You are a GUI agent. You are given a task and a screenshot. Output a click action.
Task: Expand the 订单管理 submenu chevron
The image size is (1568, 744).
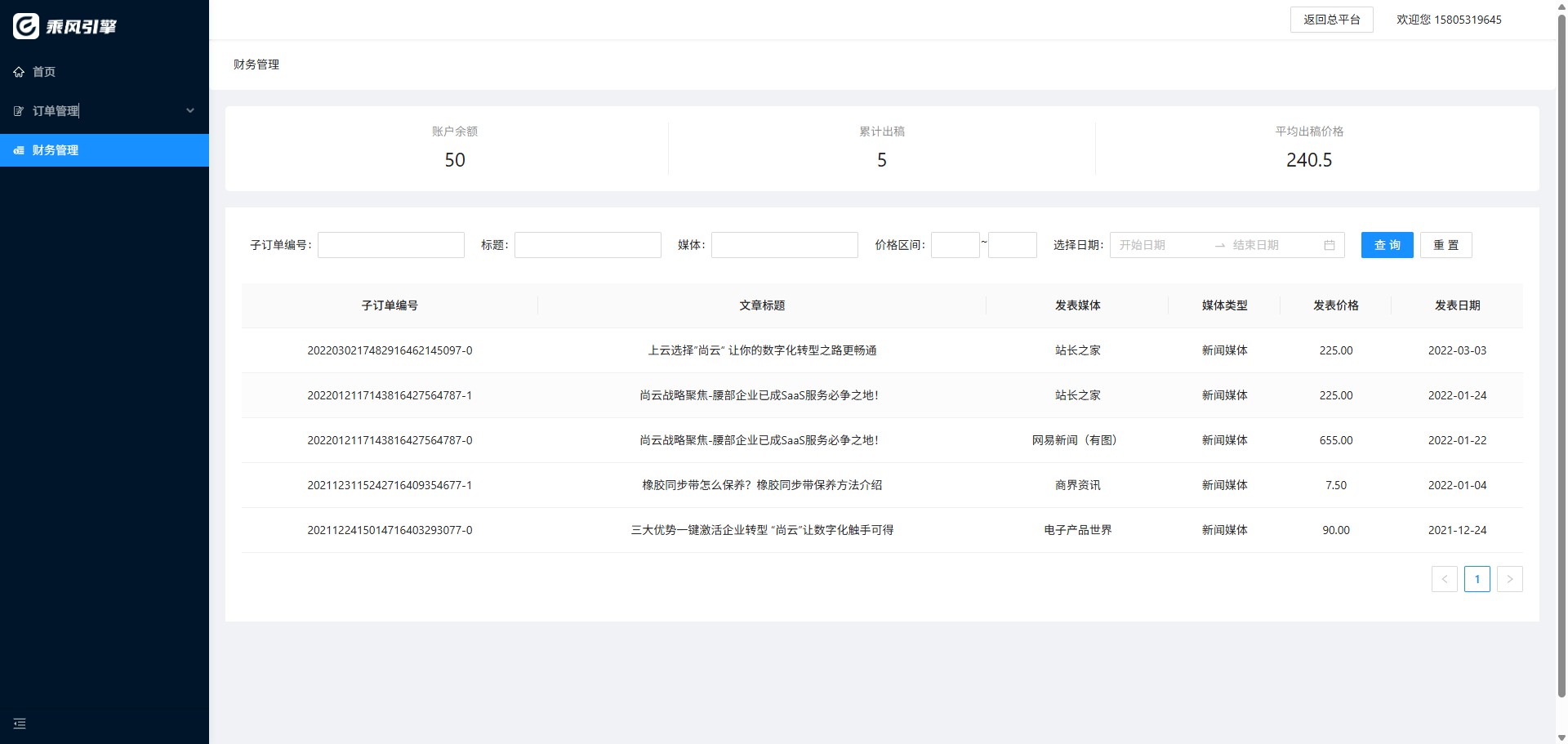190,111
